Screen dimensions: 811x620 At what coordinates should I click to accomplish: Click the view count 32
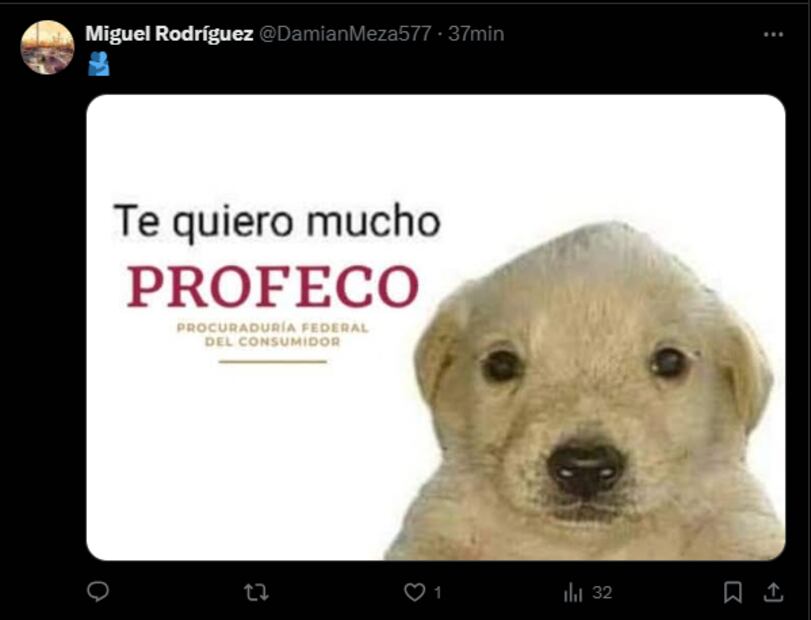pos(602,592)
